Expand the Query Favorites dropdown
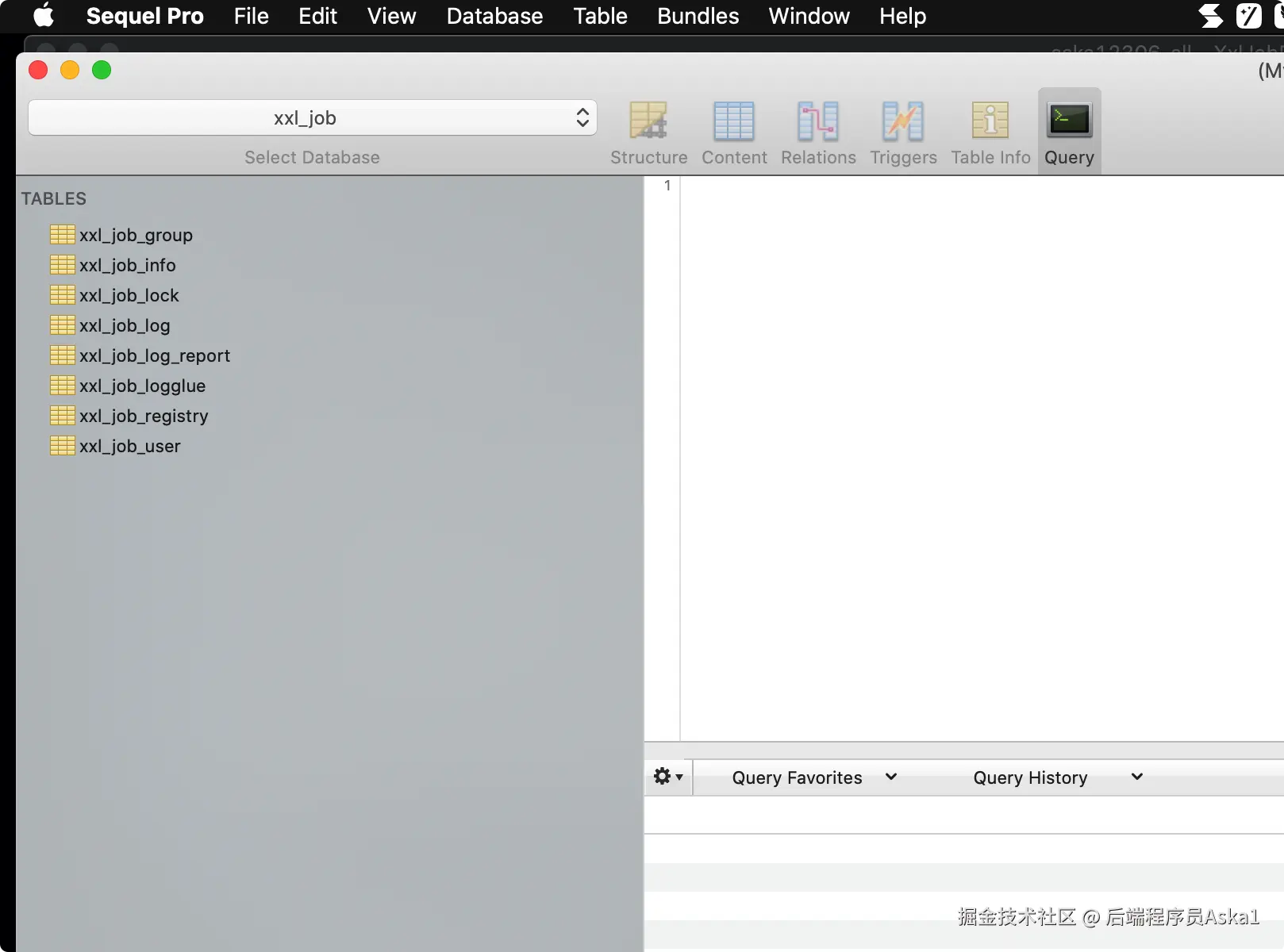This screenshot has height=952, width=1284. point(814,777)
